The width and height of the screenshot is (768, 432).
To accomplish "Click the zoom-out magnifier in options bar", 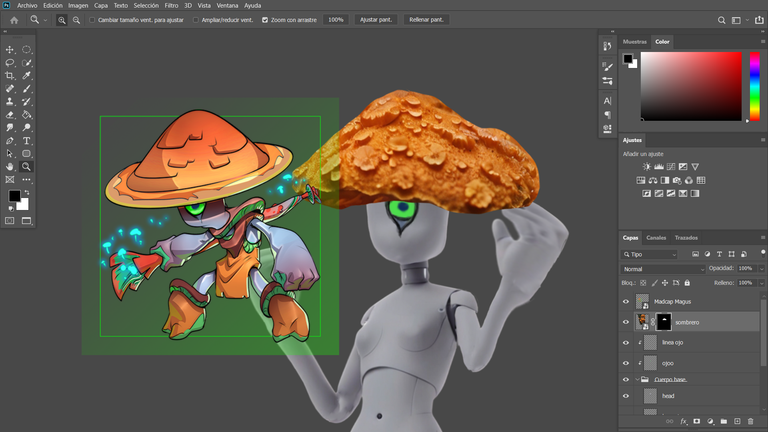I will 76,20.
